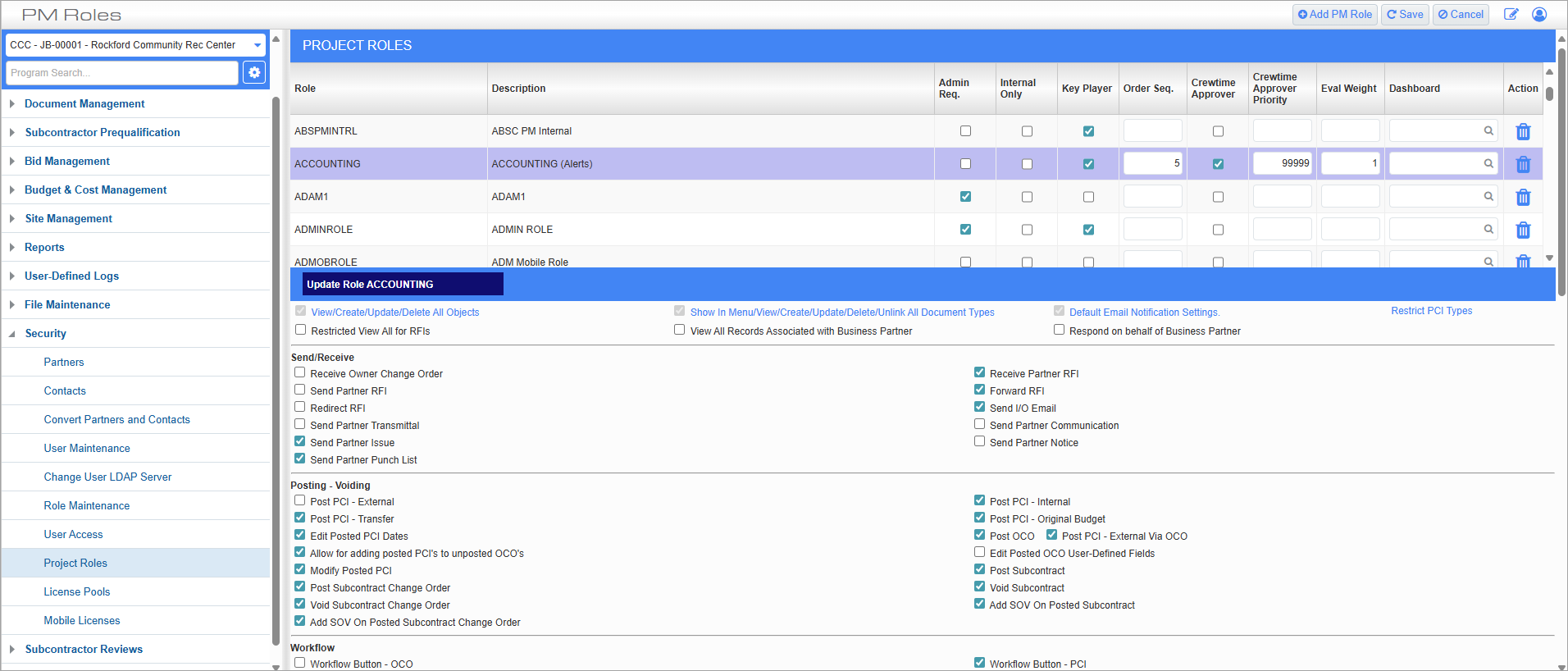This screenshot has height=671, width=1568.
Task: Focus the Program Search field
Action: [122, 73]
